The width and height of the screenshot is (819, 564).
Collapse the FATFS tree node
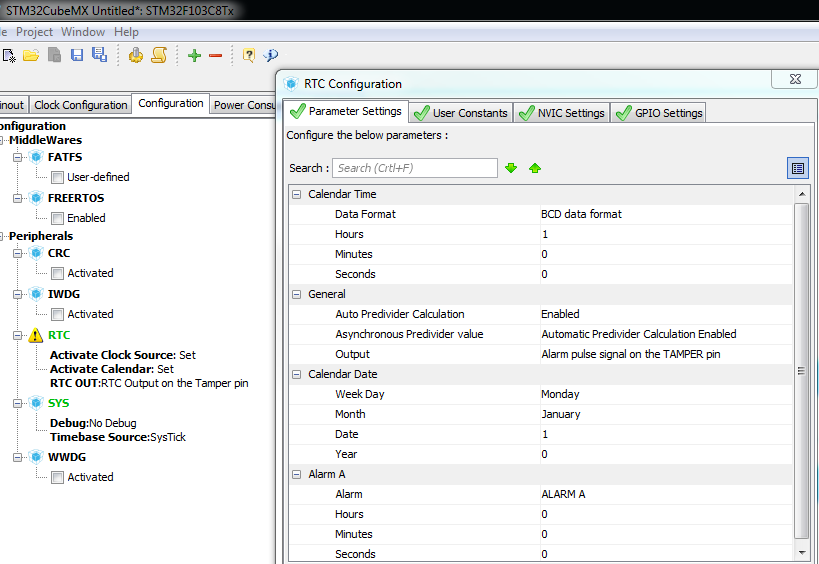[17, 157]
